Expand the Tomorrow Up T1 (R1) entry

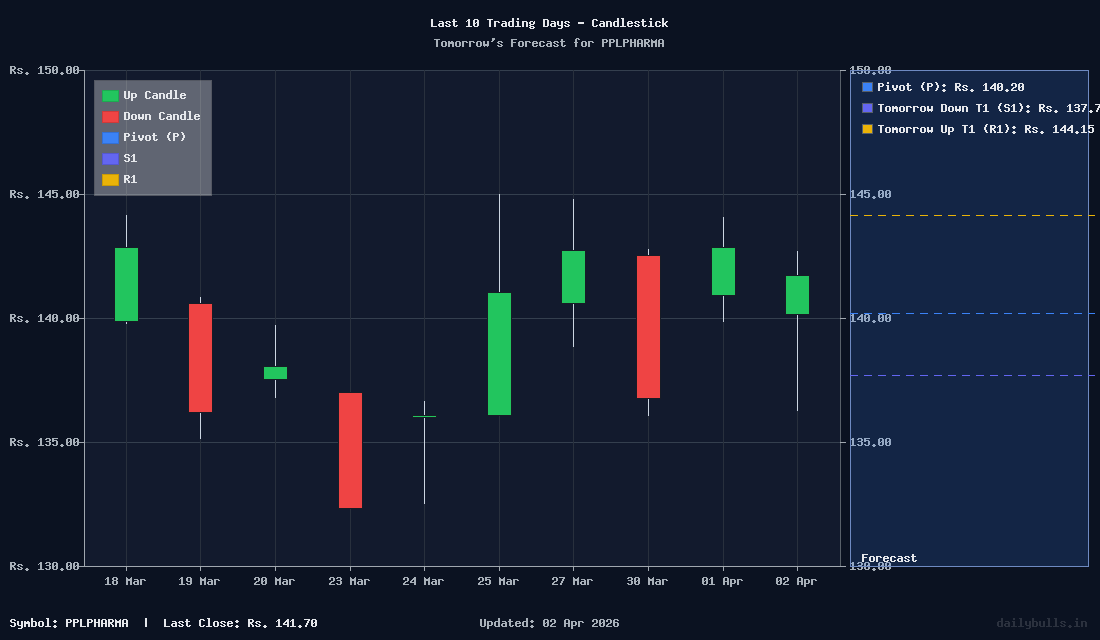coord(975,129)
